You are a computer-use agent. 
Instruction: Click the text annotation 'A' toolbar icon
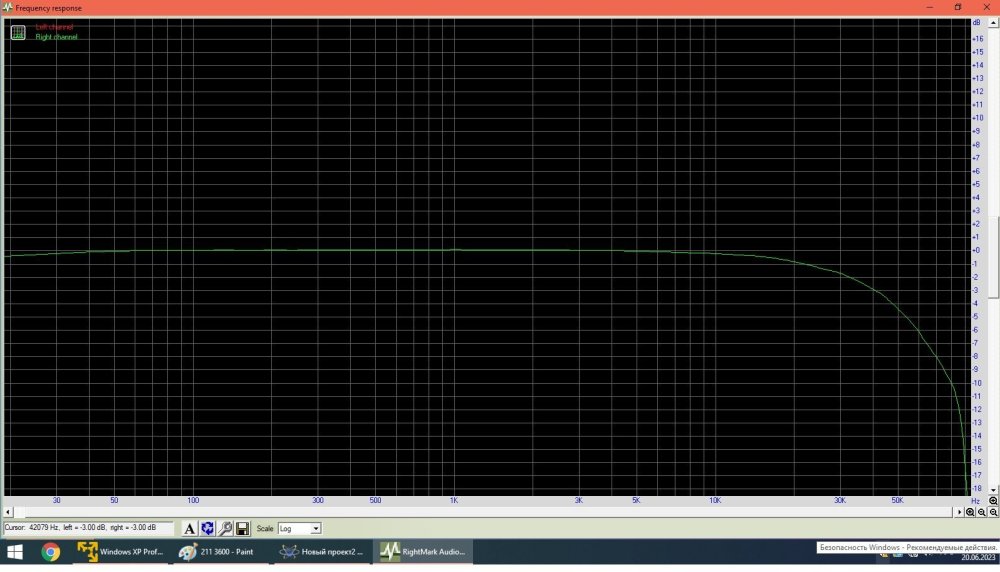(190, 528)
